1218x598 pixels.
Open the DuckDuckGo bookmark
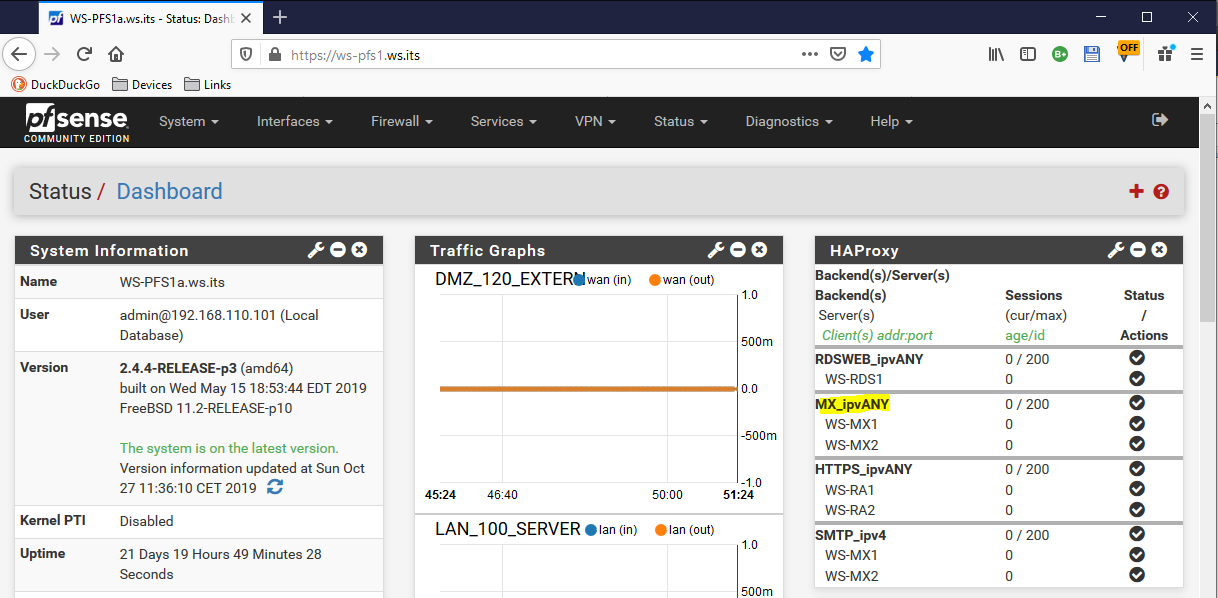coord(56,85)
